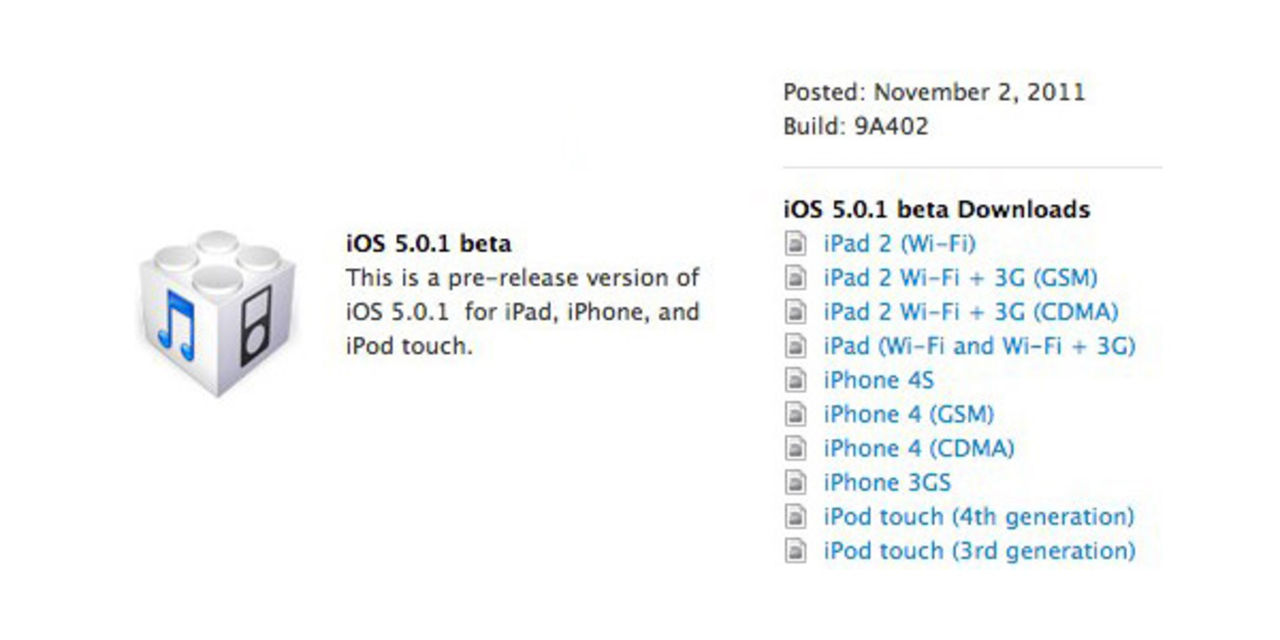Select the Build: 9A402 text
The image size is (1280, 640).
click(x=856, y=125)
